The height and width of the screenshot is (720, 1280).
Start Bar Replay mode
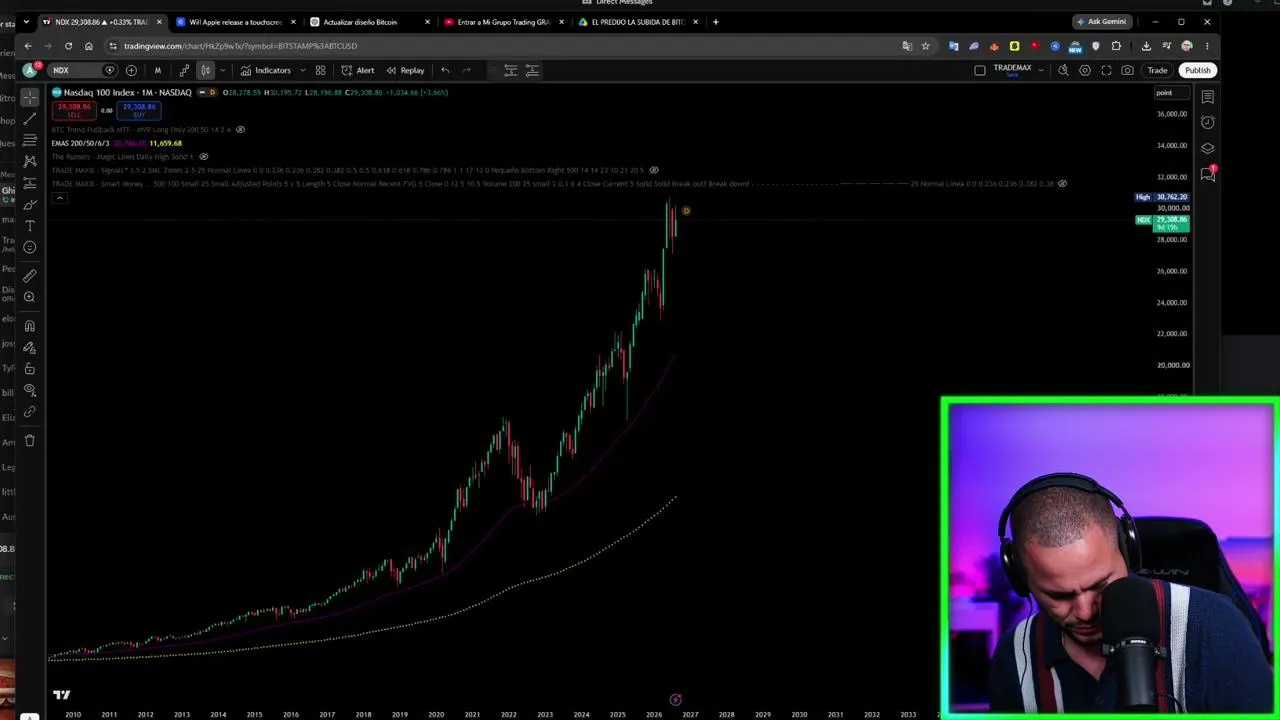405,70
